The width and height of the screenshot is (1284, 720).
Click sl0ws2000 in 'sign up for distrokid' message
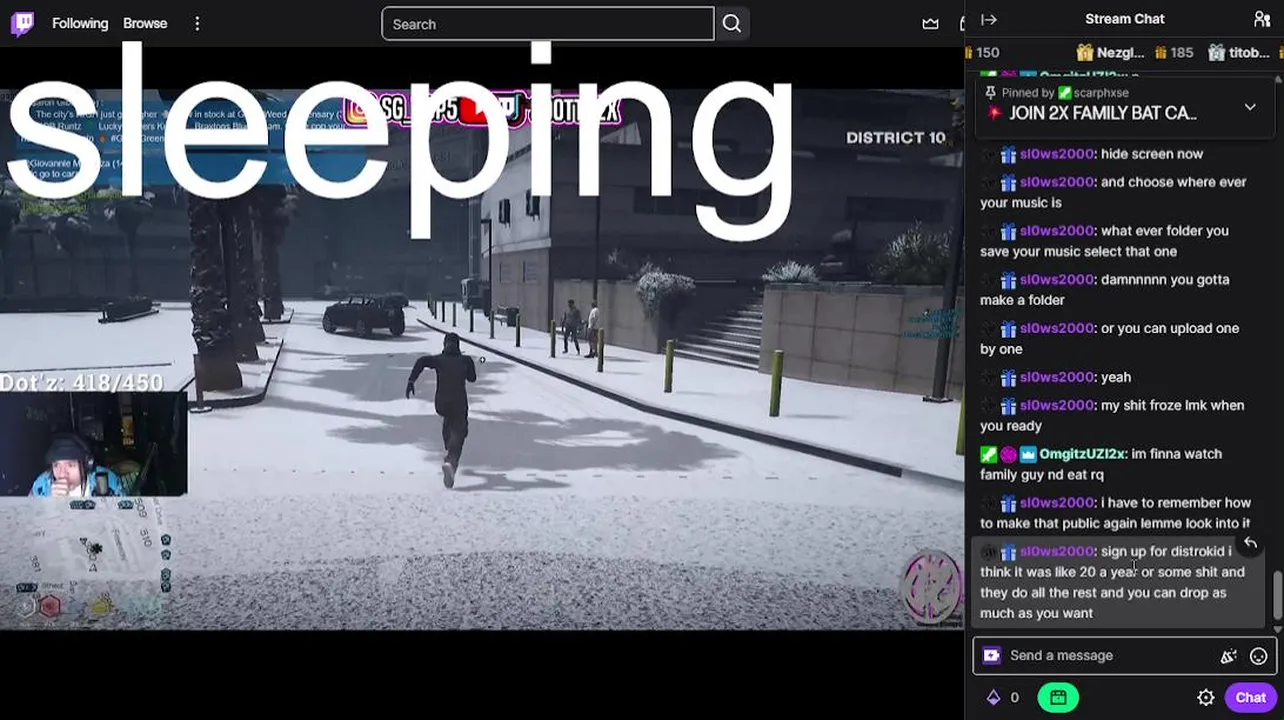click(x=1058, y=551)
